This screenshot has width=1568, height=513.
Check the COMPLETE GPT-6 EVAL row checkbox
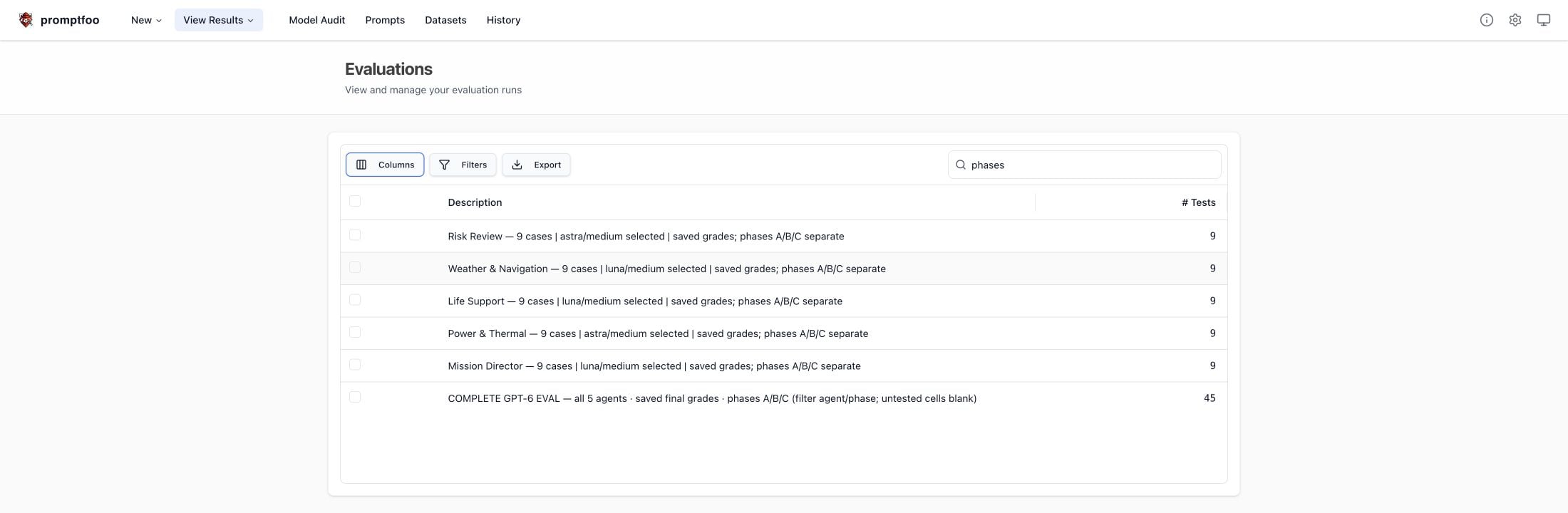(355, 398)
